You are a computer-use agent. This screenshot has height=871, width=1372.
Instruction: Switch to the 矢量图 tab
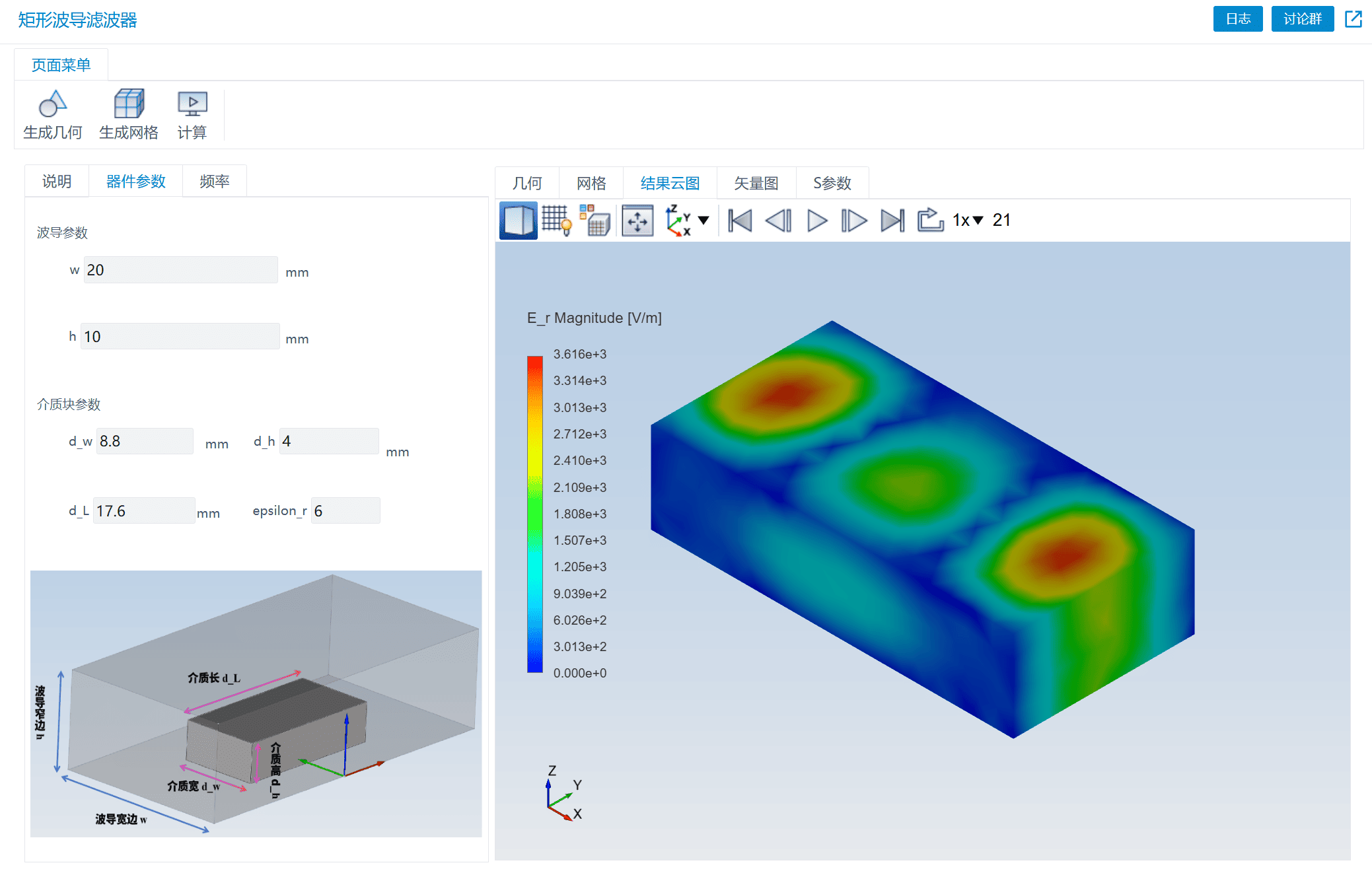point(757,181)
